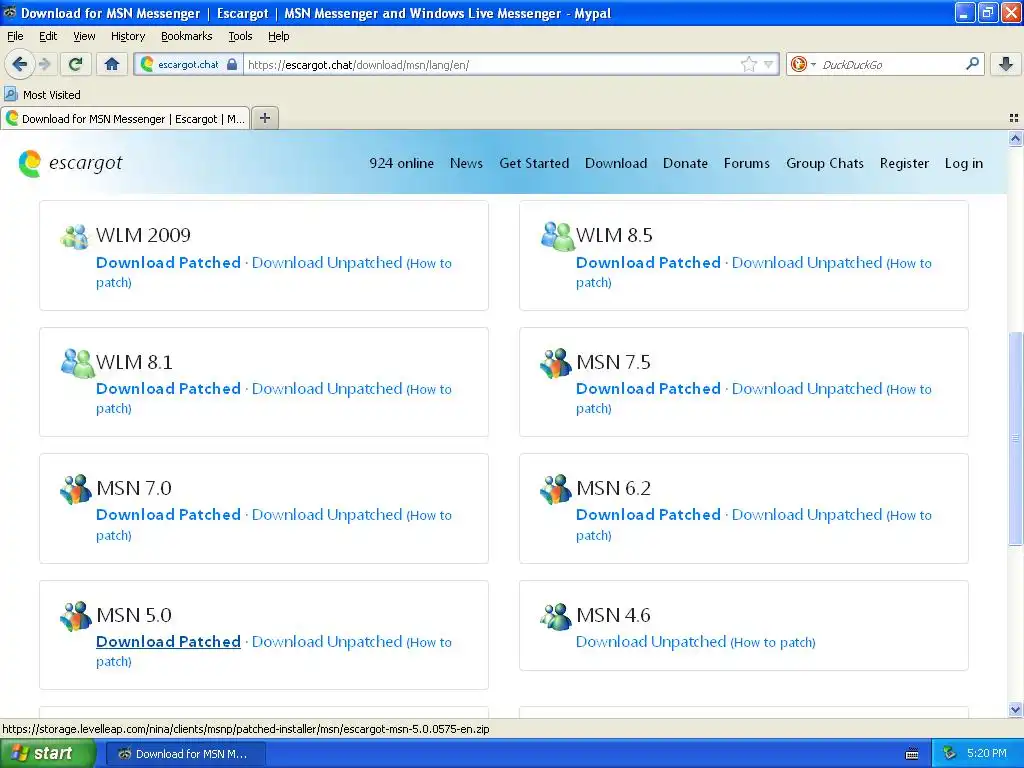The height and width of the screenshot is (768, 1024).
Task: Go forward with the forward arrow button
Action: (44, 64)
